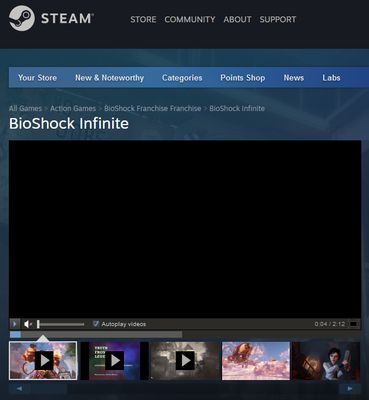369x400 pixels.
Task: Select the Elizabeth character screenshot thumbnail
Action: coord(326,360)
